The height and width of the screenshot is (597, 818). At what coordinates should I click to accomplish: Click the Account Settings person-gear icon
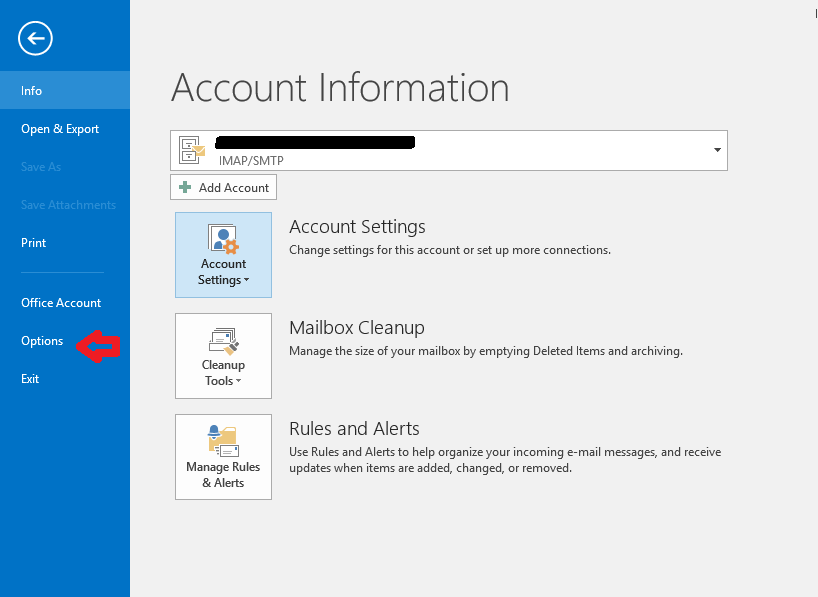coord(223,239)
